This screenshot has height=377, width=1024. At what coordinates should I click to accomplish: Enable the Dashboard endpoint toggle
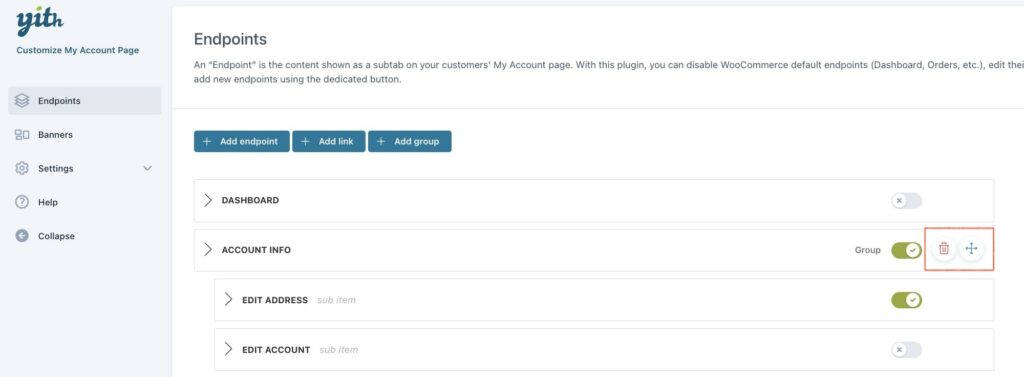(x=906, y=201)
